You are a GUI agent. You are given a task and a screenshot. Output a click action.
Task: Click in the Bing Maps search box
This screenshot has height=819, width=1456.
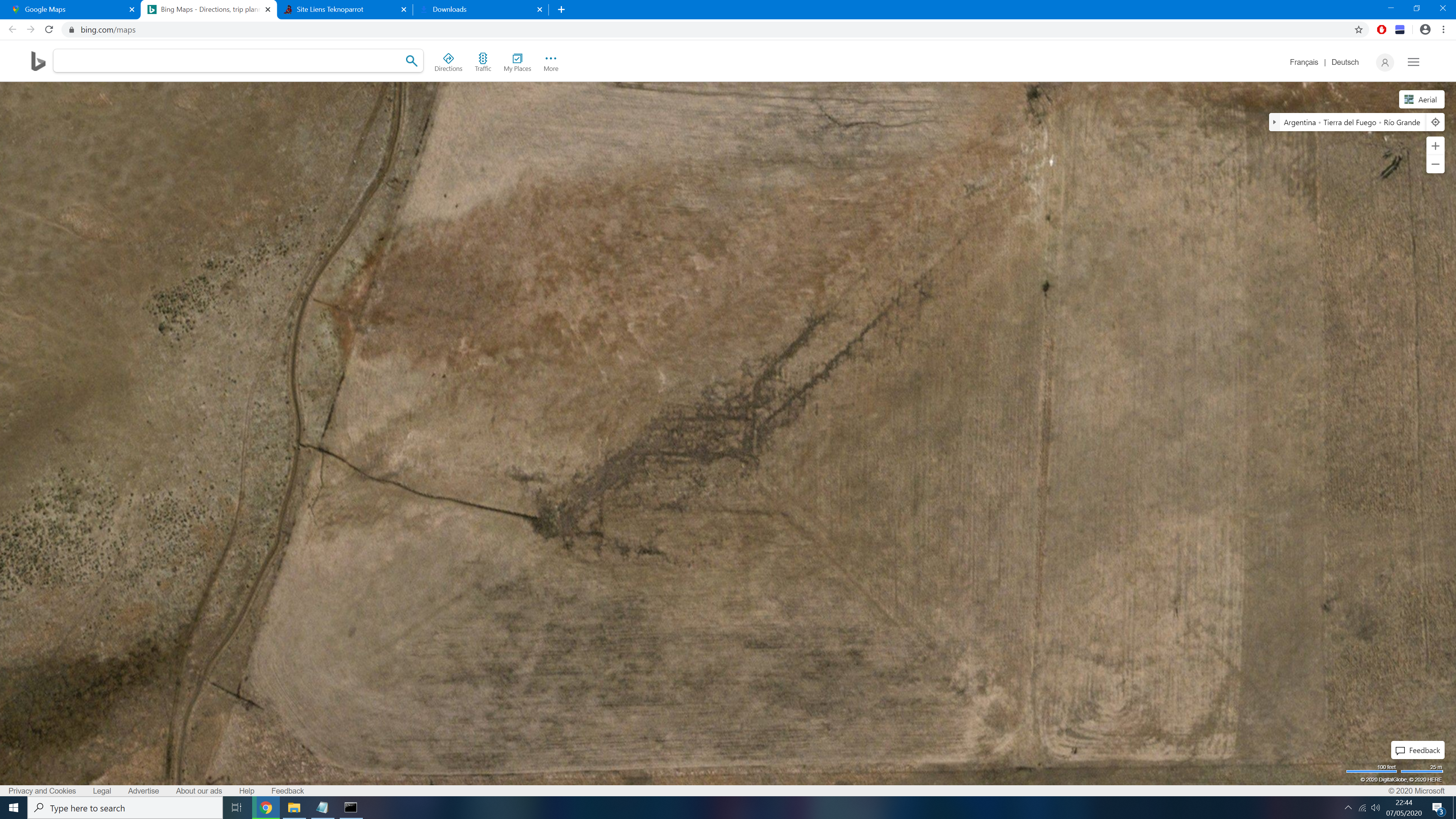(x=229, y=61)
